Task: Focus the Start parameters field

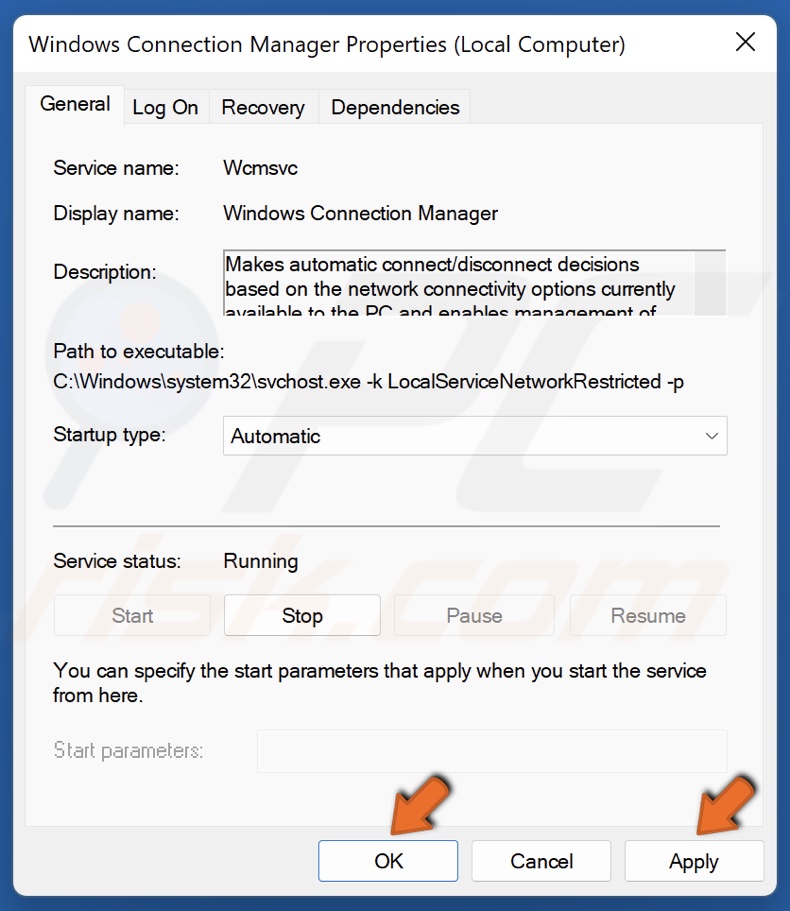Action: [x=492, y=751]
